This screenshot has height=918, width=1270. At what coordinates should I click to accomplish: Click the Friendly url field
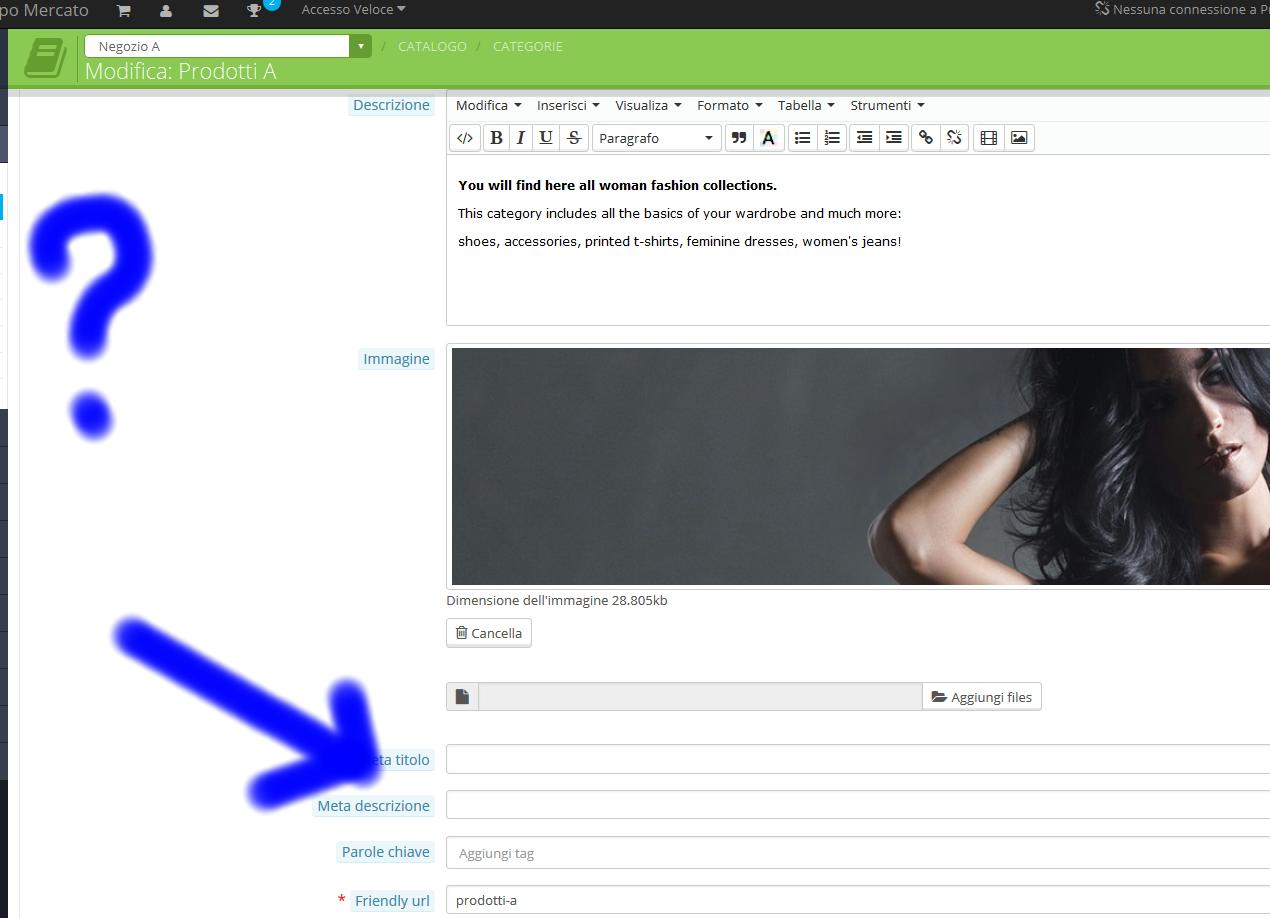[x=858, y=900]
